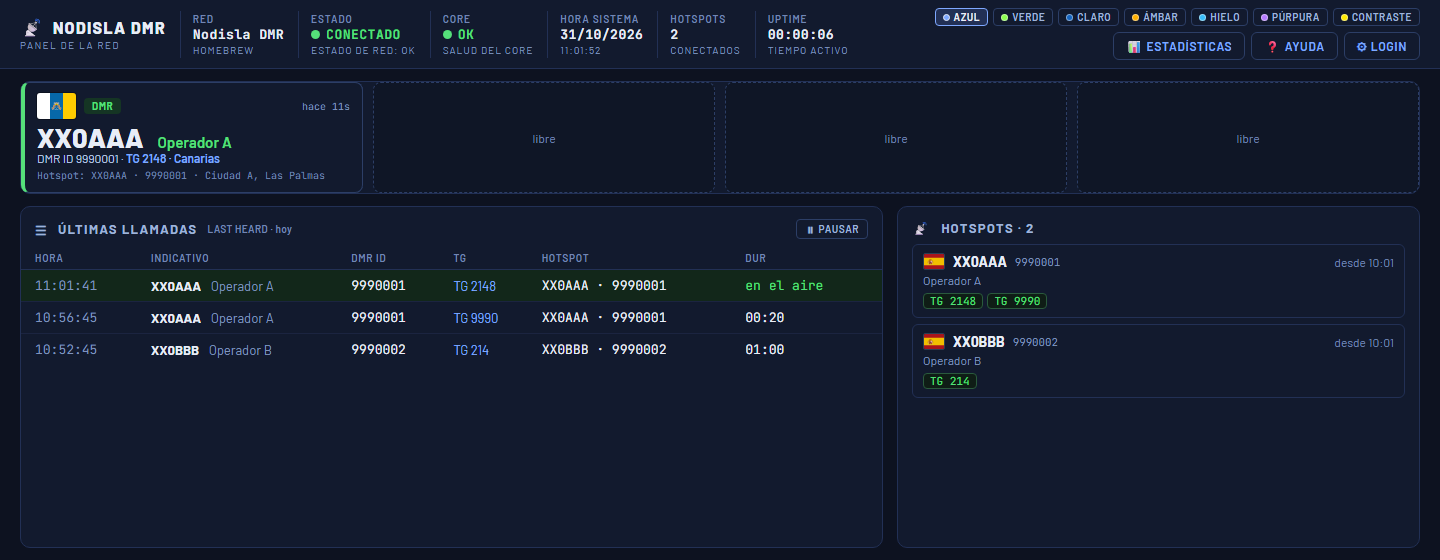Select callsign XX0AAA in the 10:56:45 row
Image resolution: width=1440 pixels, height=560 pixels.
[x=176, y=318]
